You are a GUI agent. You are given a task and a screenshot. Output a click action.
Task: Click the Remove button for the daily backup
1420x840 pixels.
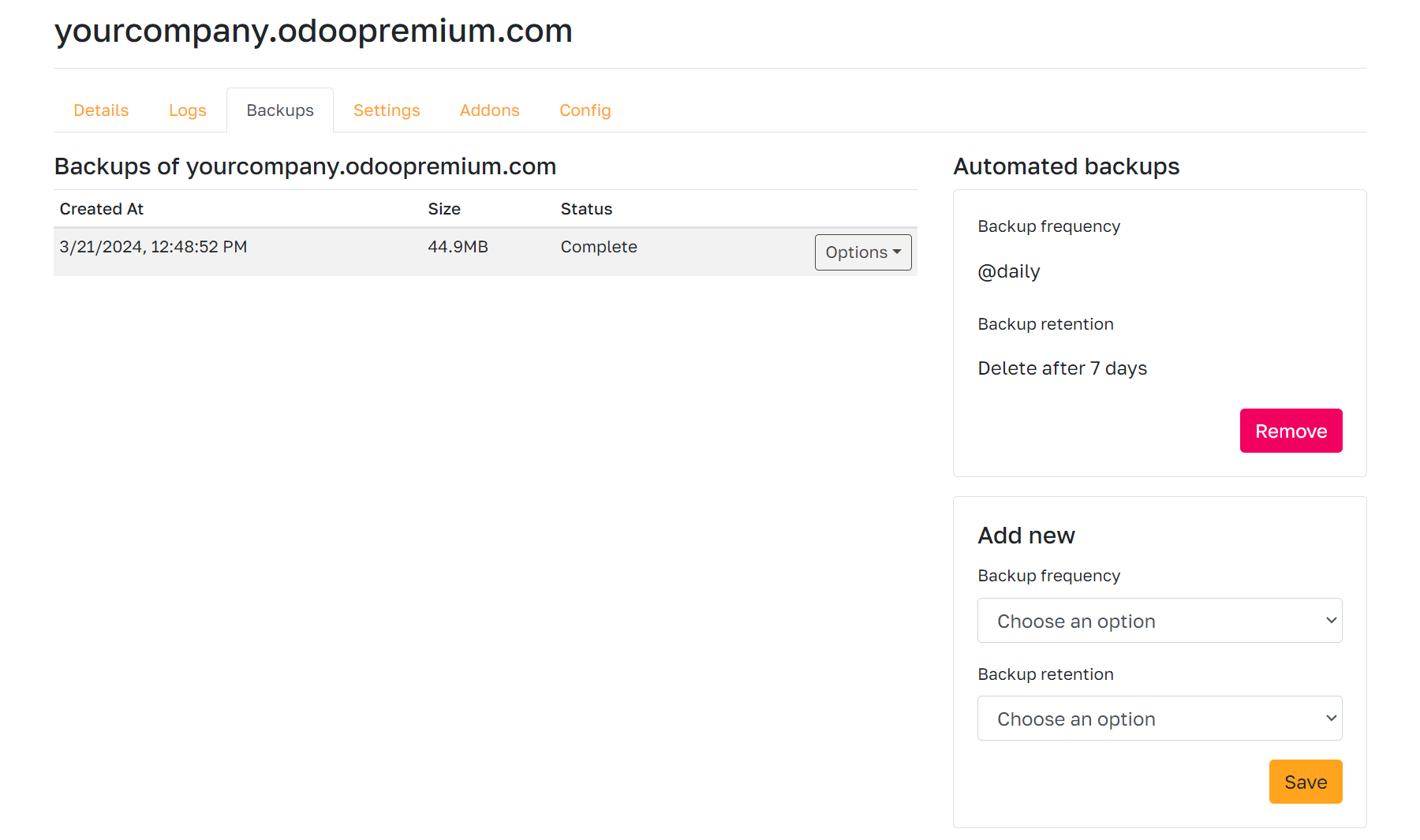coord(1290,431)
